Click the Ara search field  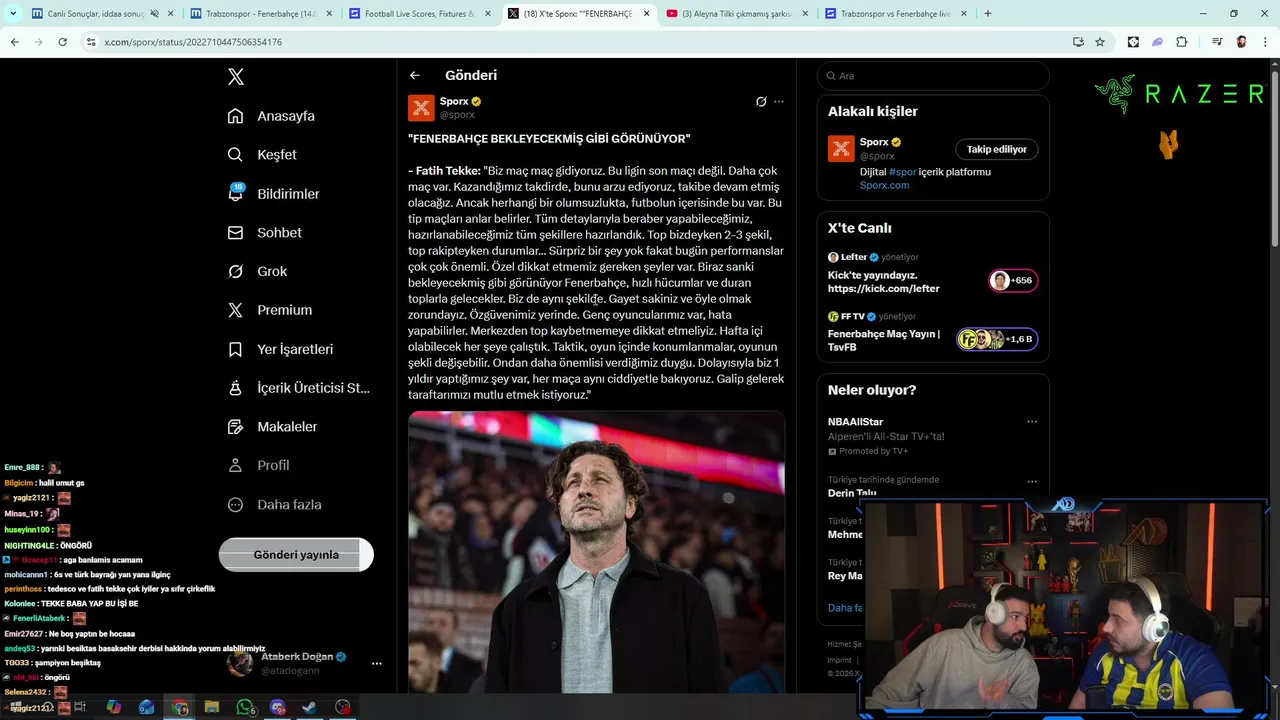(x=933, y=76)
